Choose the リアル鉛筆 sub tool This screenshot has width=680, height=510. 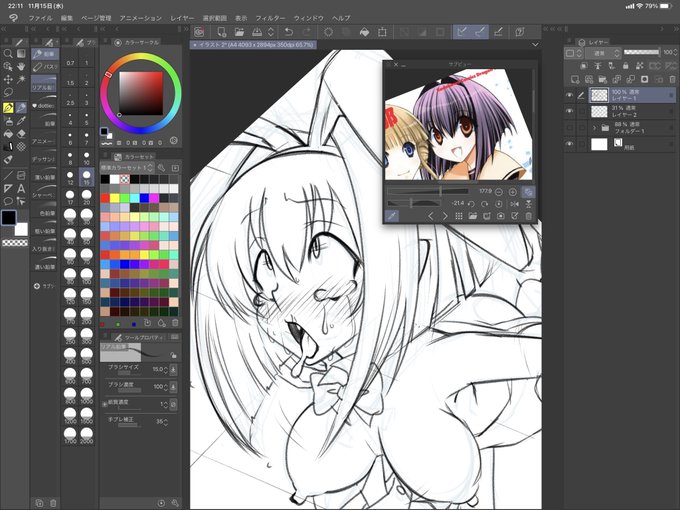coord(44,84)
